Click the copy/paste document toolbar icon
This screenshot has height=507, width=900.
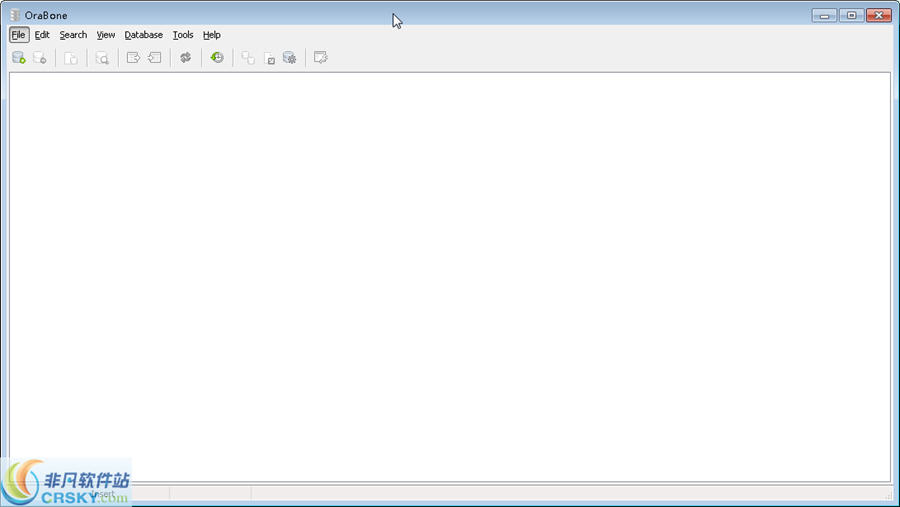coord(71,57)
